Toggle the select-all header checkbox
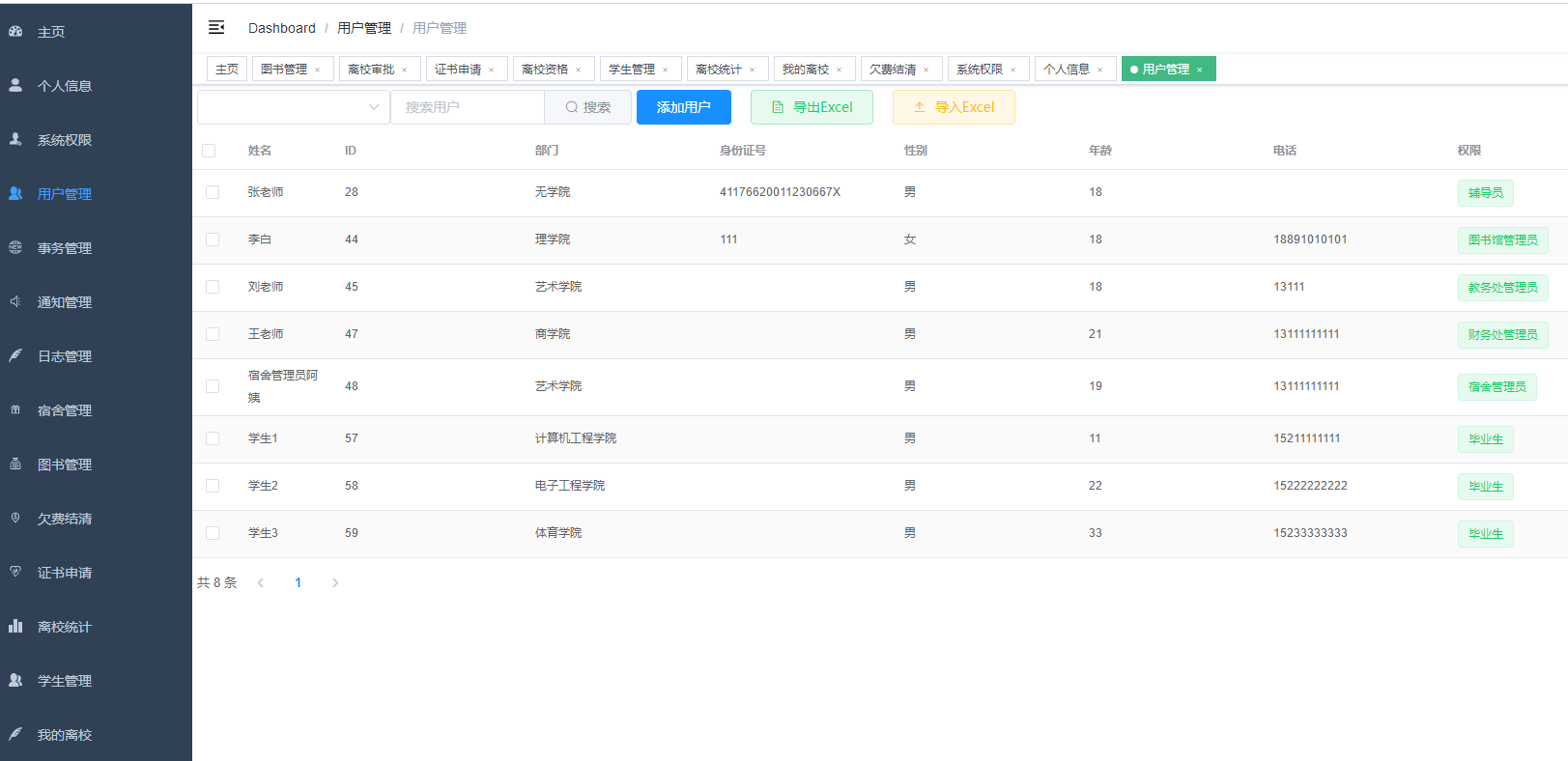1568x761 pixels. [x=209, y=151]
